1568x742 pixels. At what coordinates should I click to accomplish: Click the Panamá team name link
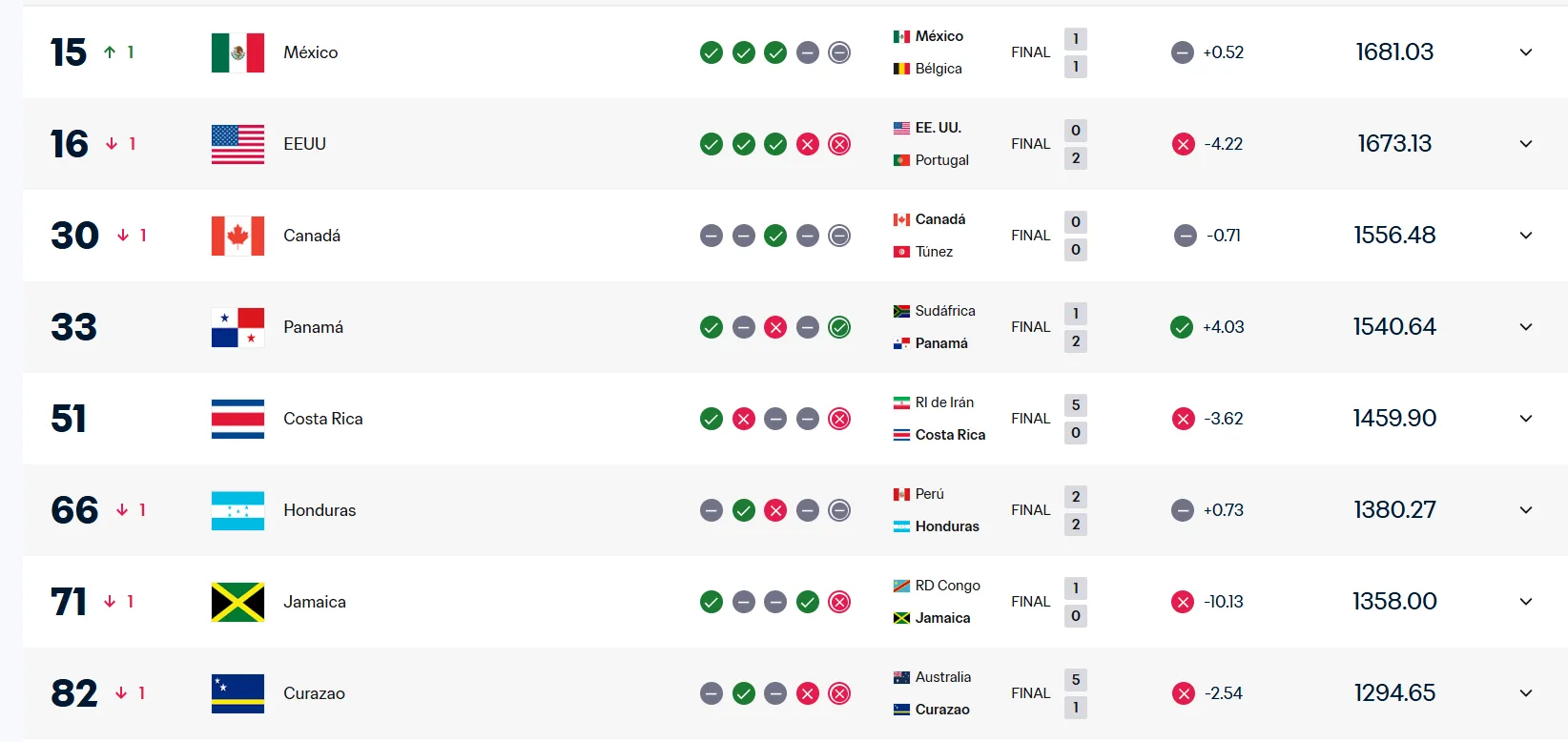pos(315,327)
